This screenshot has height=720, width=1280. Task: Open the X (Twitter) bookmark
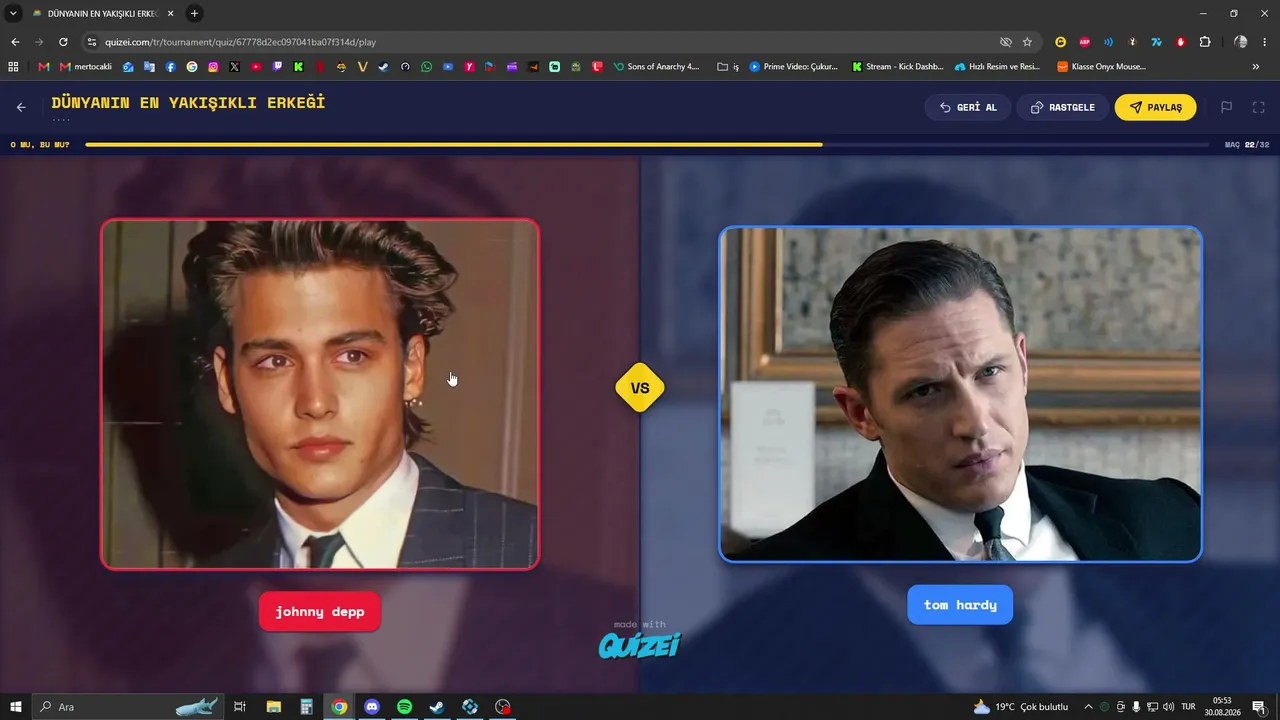(x=234, y=67)
